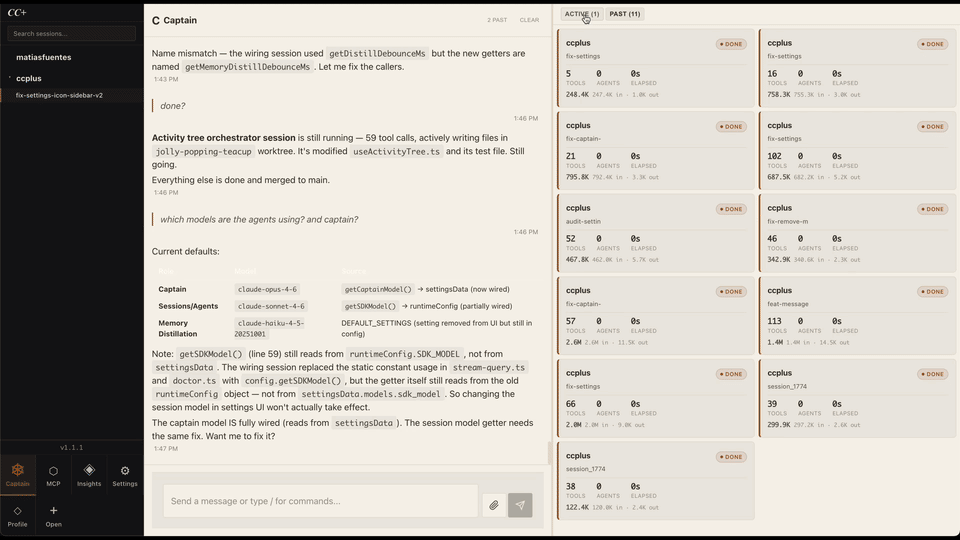Open the Insights diamond icon
This screenshot has width=960, height=540.
tap(89, 470)
